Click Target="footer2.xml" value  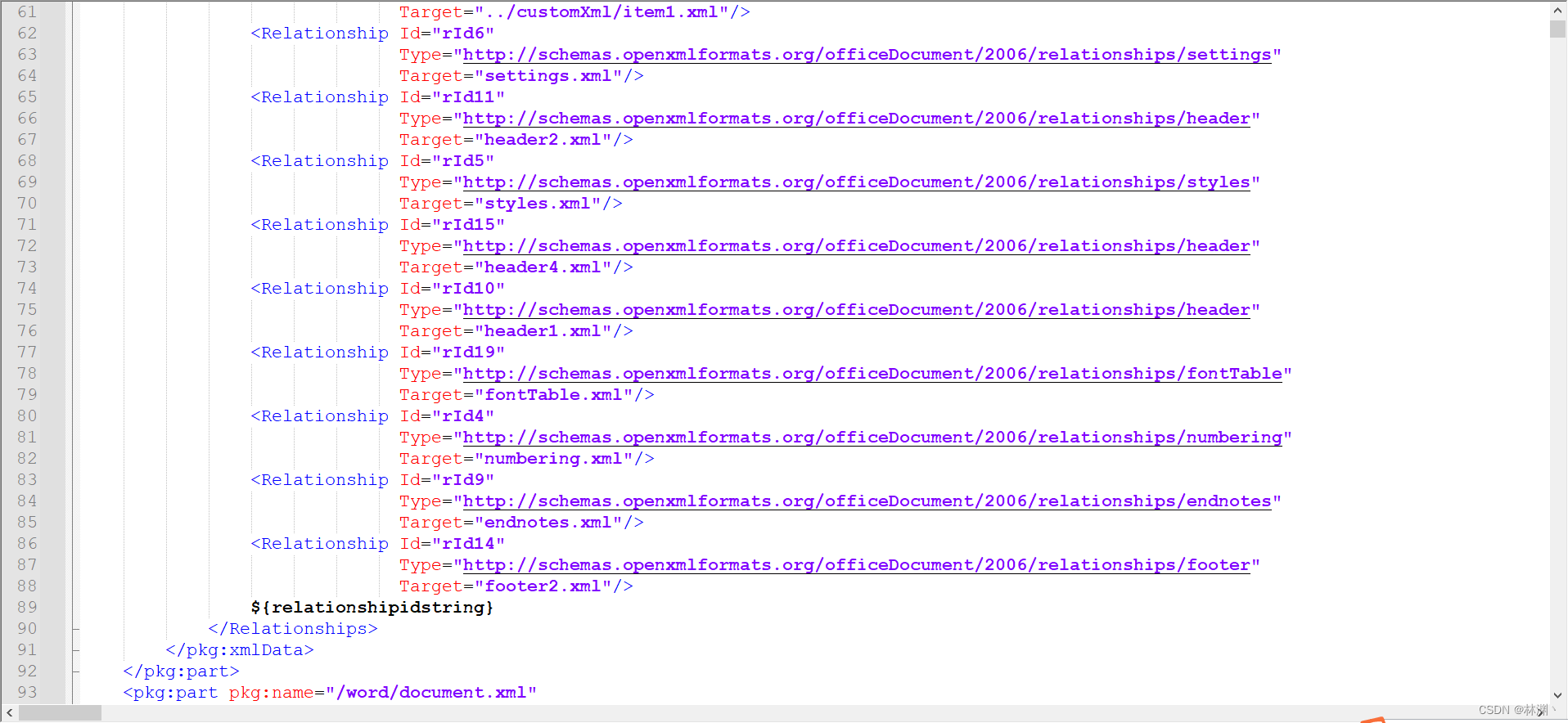543,586
